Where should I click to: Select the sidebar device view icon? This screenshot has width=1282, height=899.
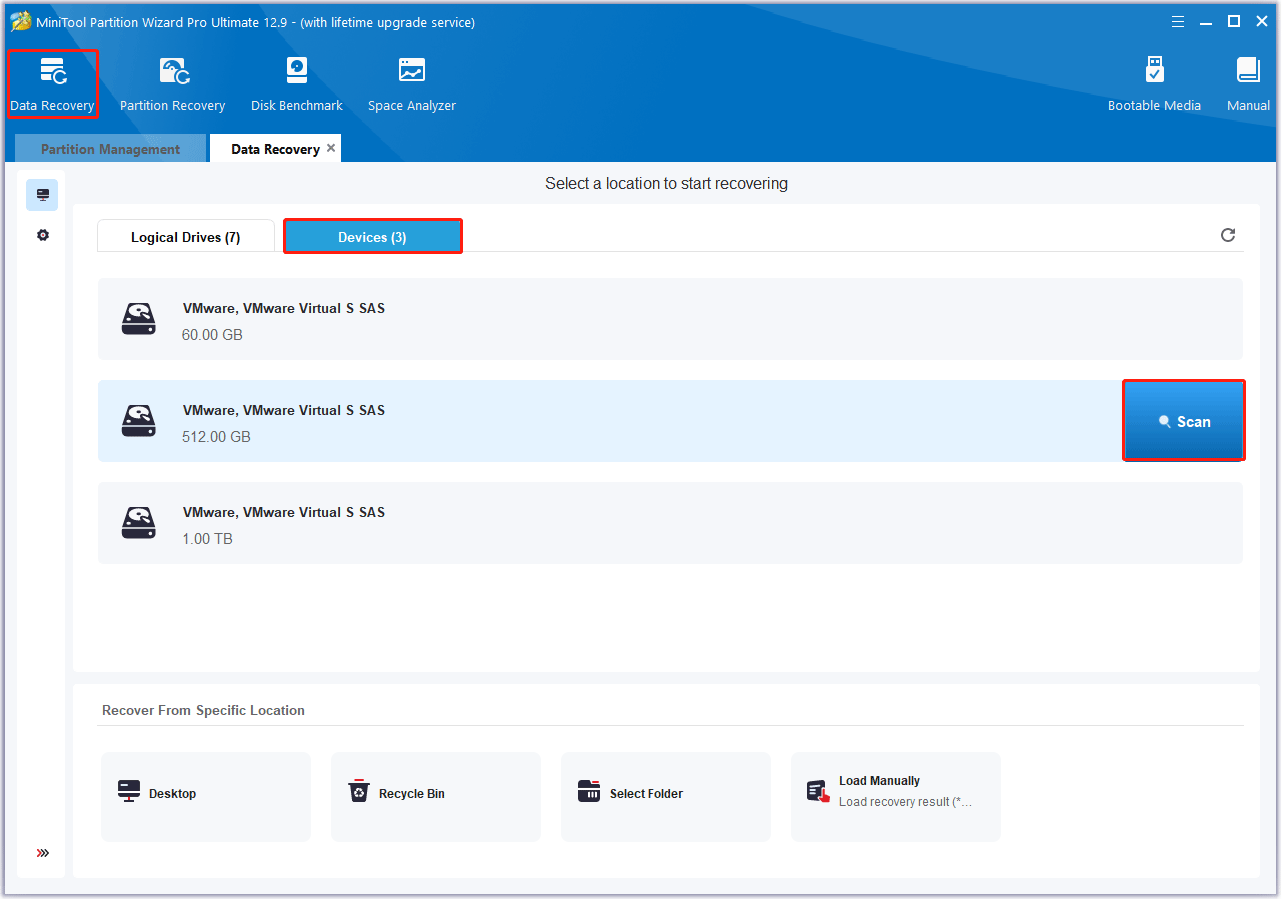(42, 195)
